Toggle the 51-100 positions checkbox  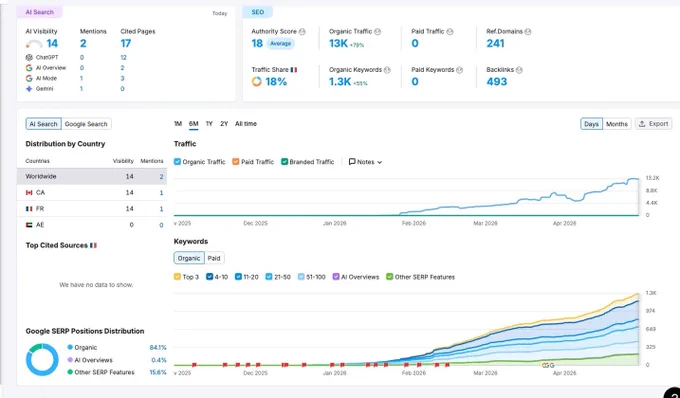301,277
